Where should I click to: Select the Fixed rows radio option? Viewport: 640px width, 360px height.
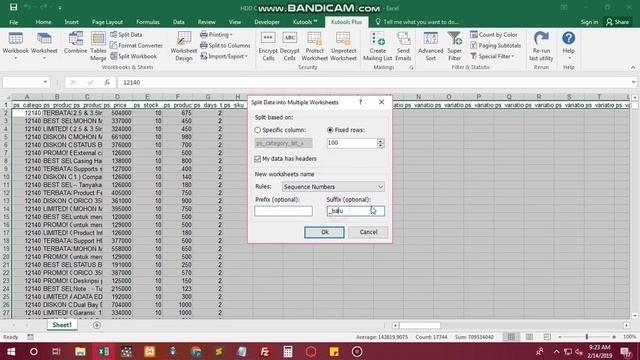pyautogui.click(x=330, y=130)
